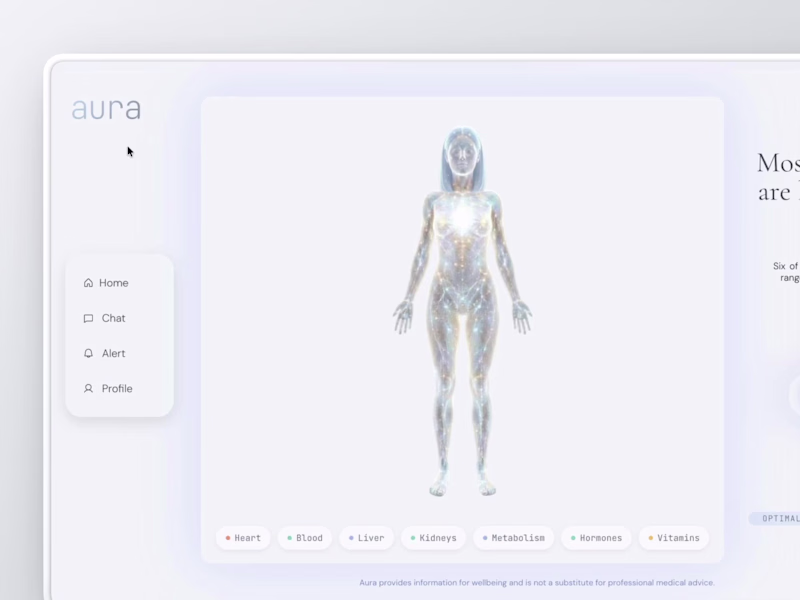
Task: Go to the Chat section
Action: point(105,318)
